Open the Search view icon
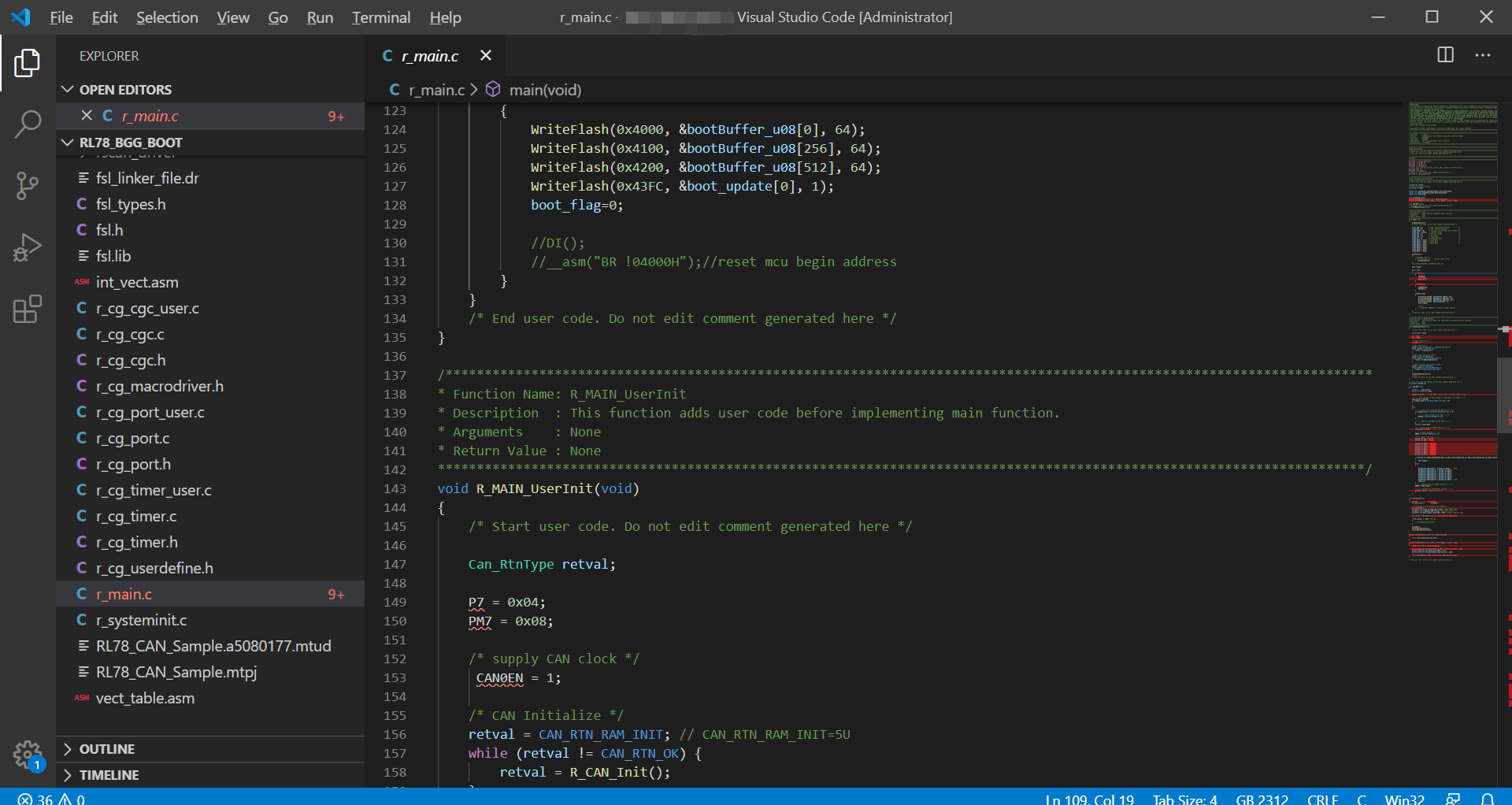The width and height of the screenshot is (1512, 805). [x=28, y=124]
